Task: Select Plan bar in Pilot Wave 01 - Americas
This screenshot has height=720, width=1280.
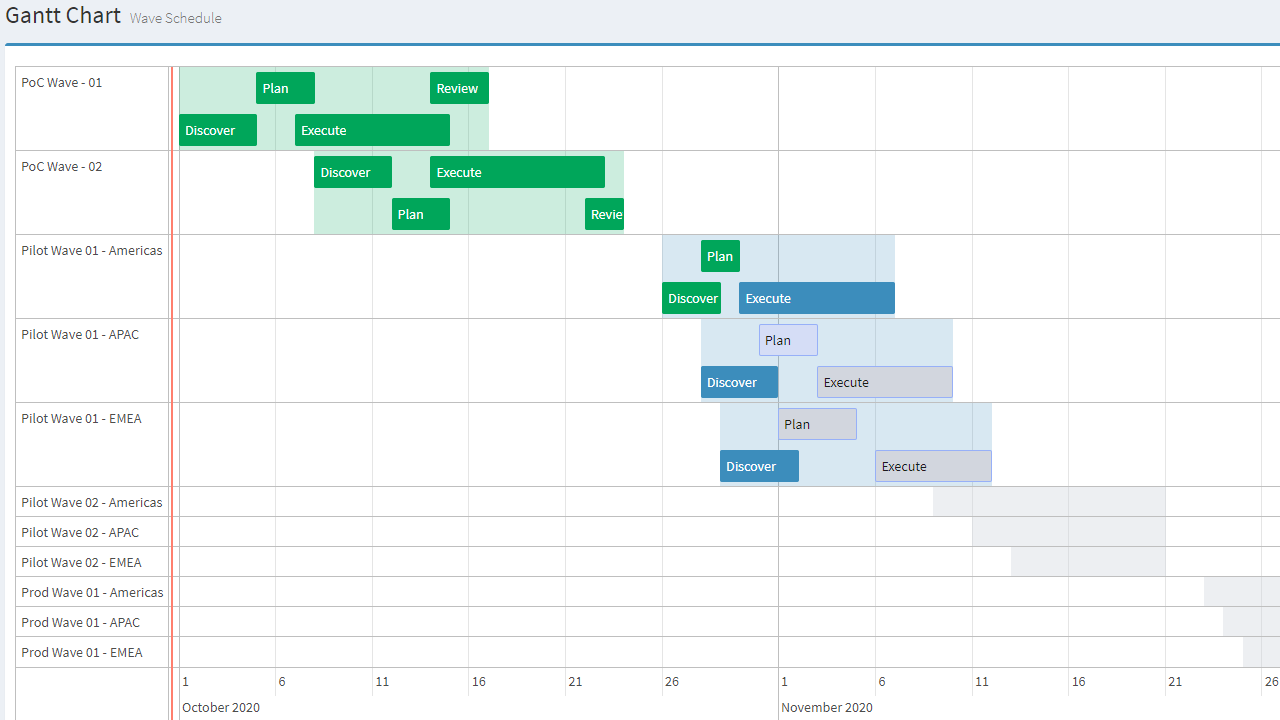Action: (x=720, y=256)
